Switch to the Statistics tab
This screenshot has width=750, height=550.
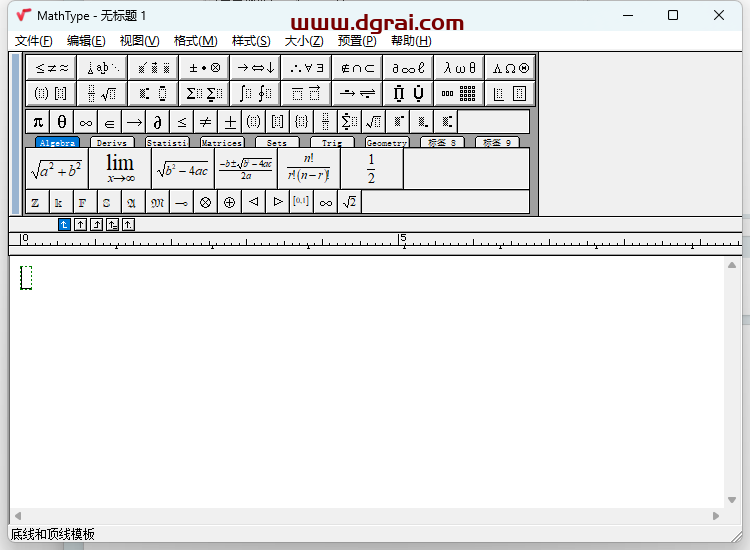(167, 143)
